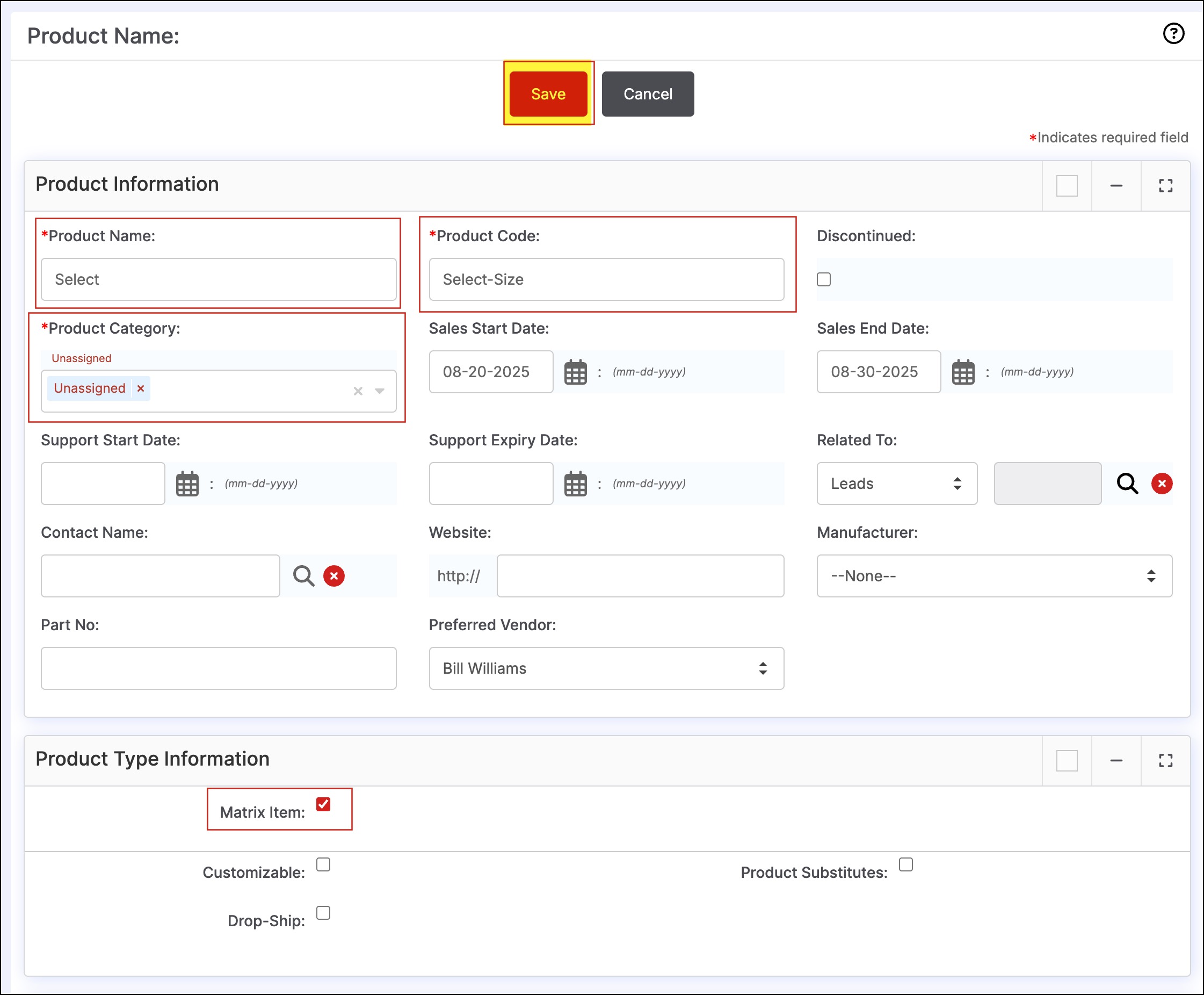The image size is (1204, 995).
Task: Click the Related To record field
Action: pos(1048,484)
